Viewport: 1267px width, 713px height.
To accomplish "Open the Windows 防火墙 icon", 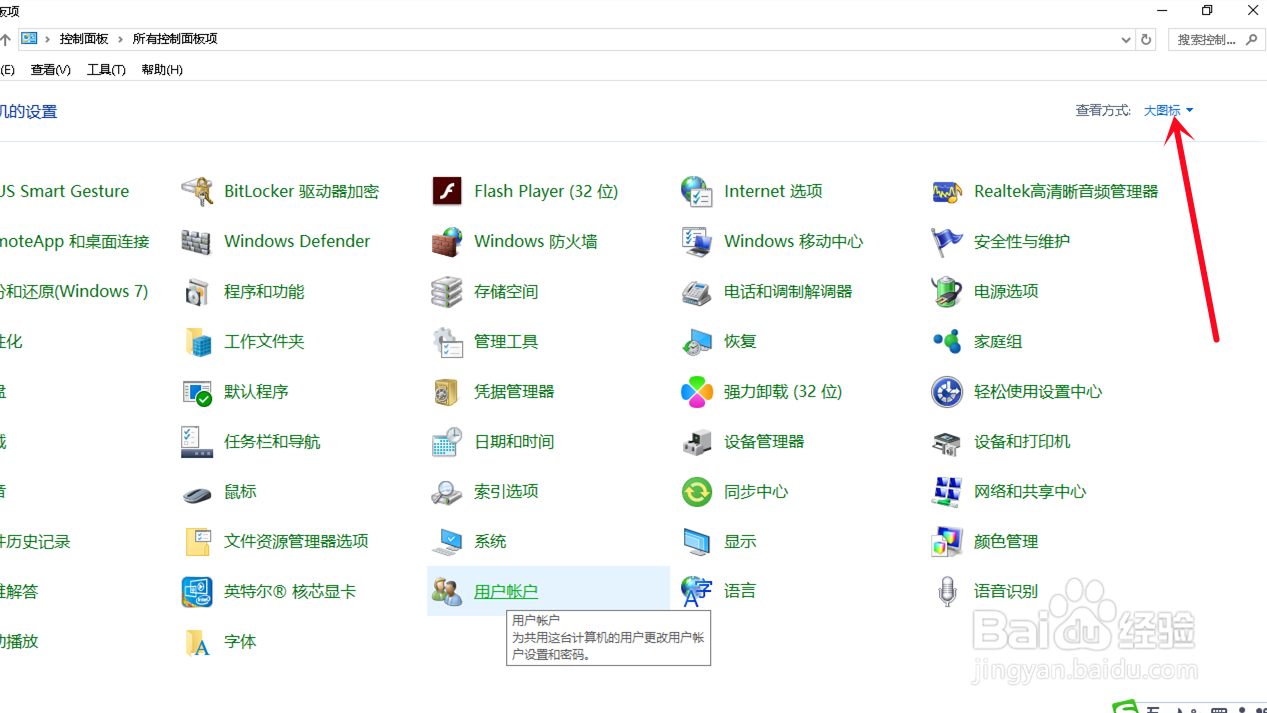I will click(447, 241).
